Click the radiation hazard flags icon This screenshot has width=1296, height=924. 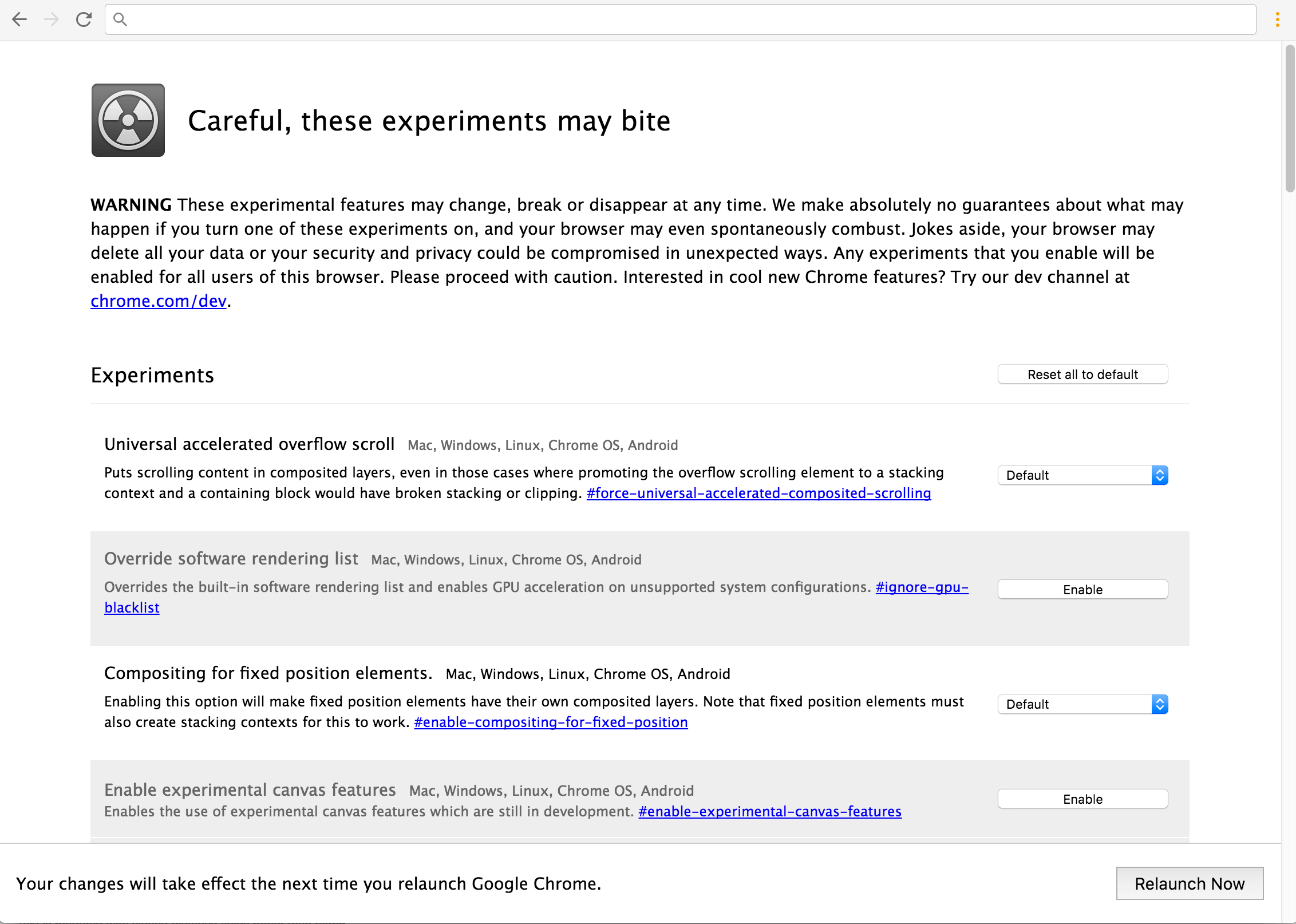(128, 120)
